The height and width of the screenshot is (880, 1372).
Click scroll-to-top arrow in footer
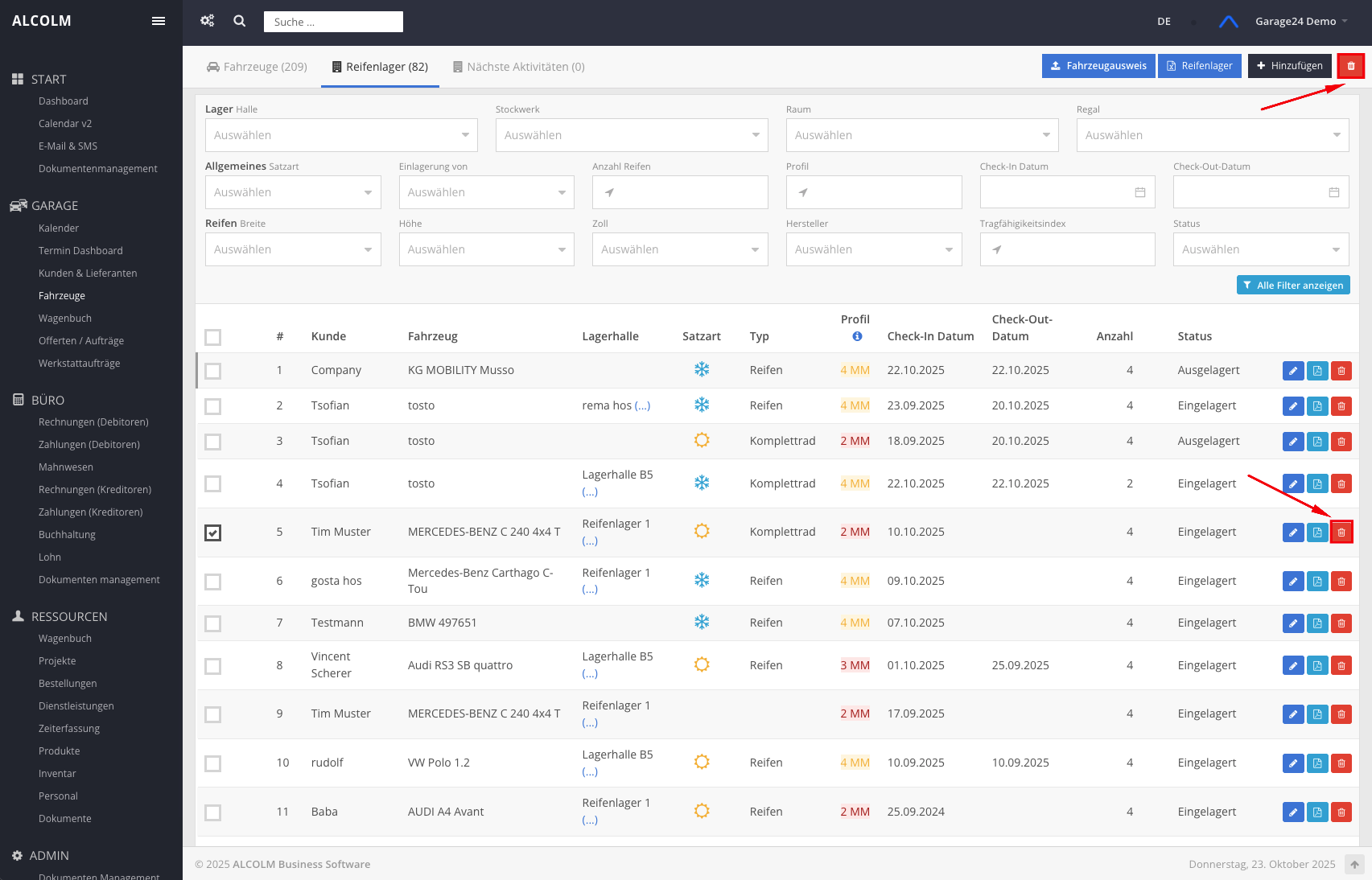tap(1354, 865)
